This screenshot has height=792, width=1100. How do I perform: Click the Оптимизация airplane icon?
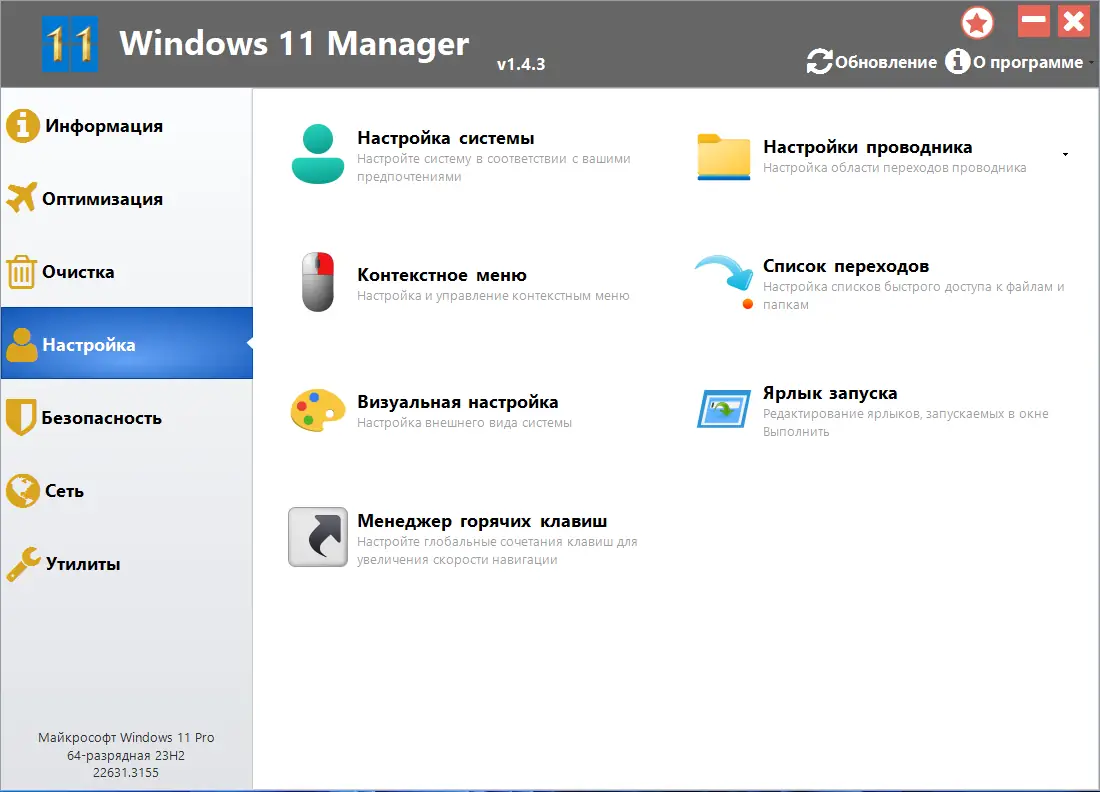tap(22, 199)
